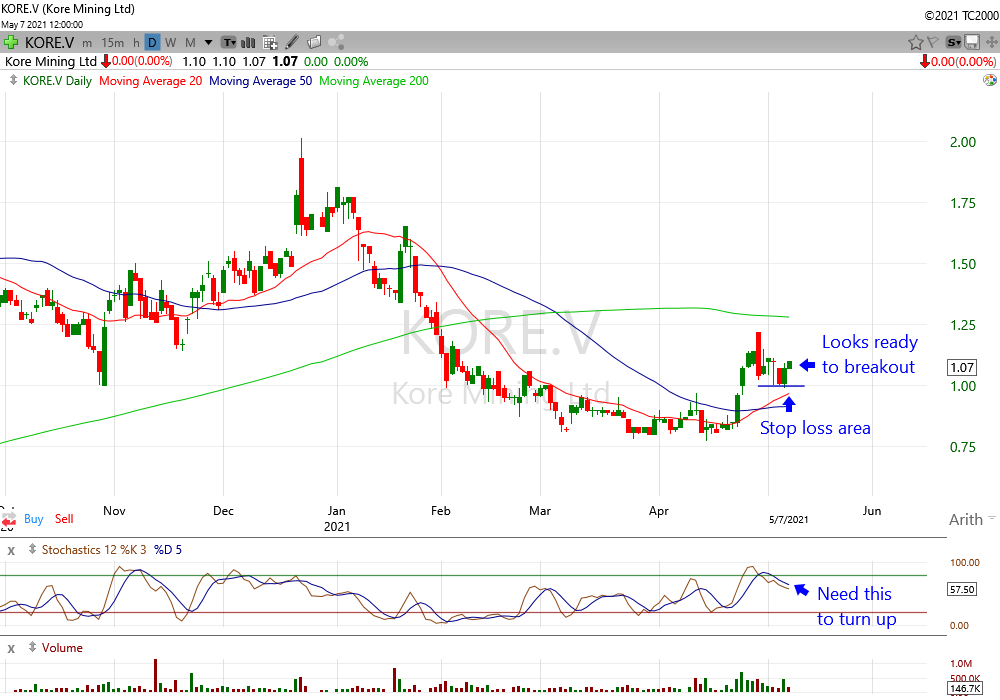Switch to the 15m timeframe
Image resolution: width=1000 pixels, height=700 pixels.
point(113,43)
